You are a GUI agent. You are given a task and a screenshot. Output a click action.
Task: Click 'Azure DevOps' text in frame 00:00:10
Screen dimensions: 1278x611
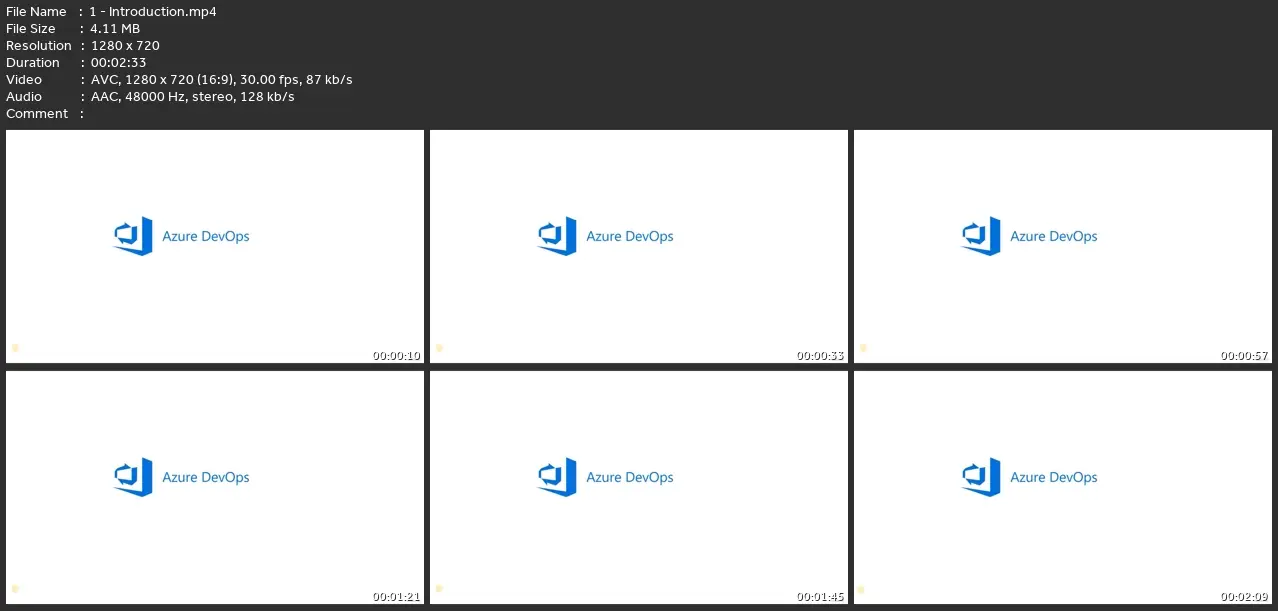(x=206, y=237)
